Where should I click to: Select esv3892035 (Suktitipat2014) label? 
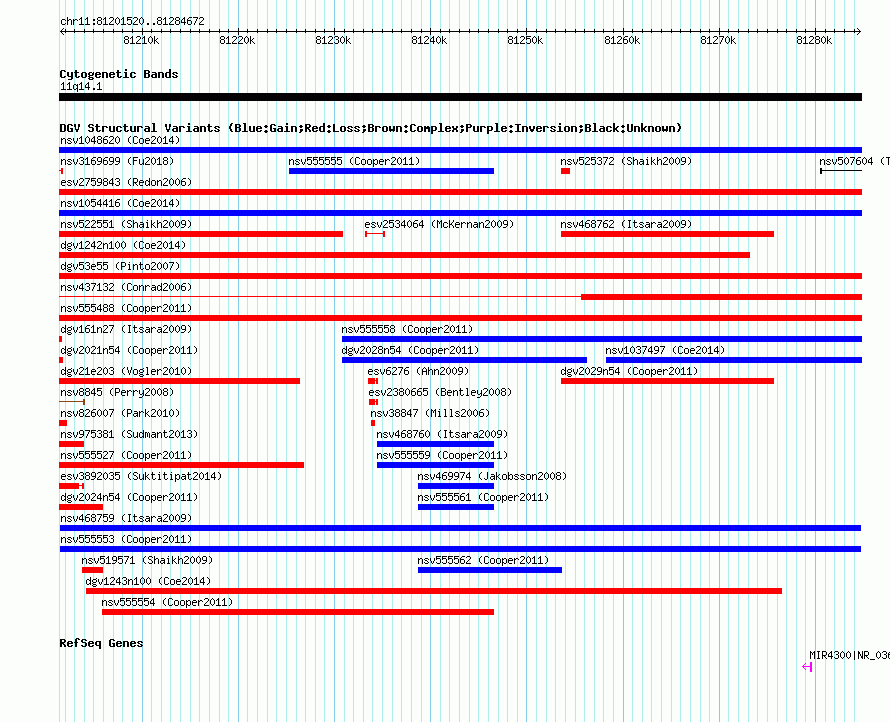point(141,476)
